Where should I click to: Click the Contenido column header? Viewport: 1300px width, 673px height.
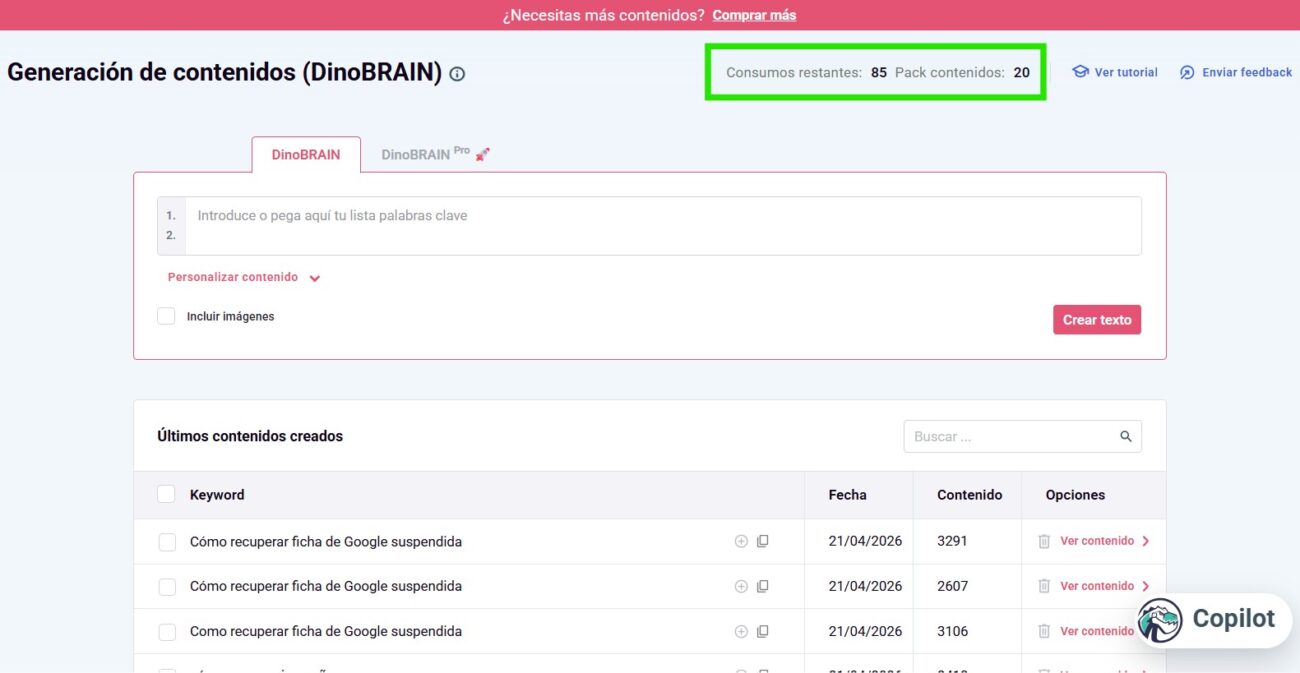click(969, 494)
